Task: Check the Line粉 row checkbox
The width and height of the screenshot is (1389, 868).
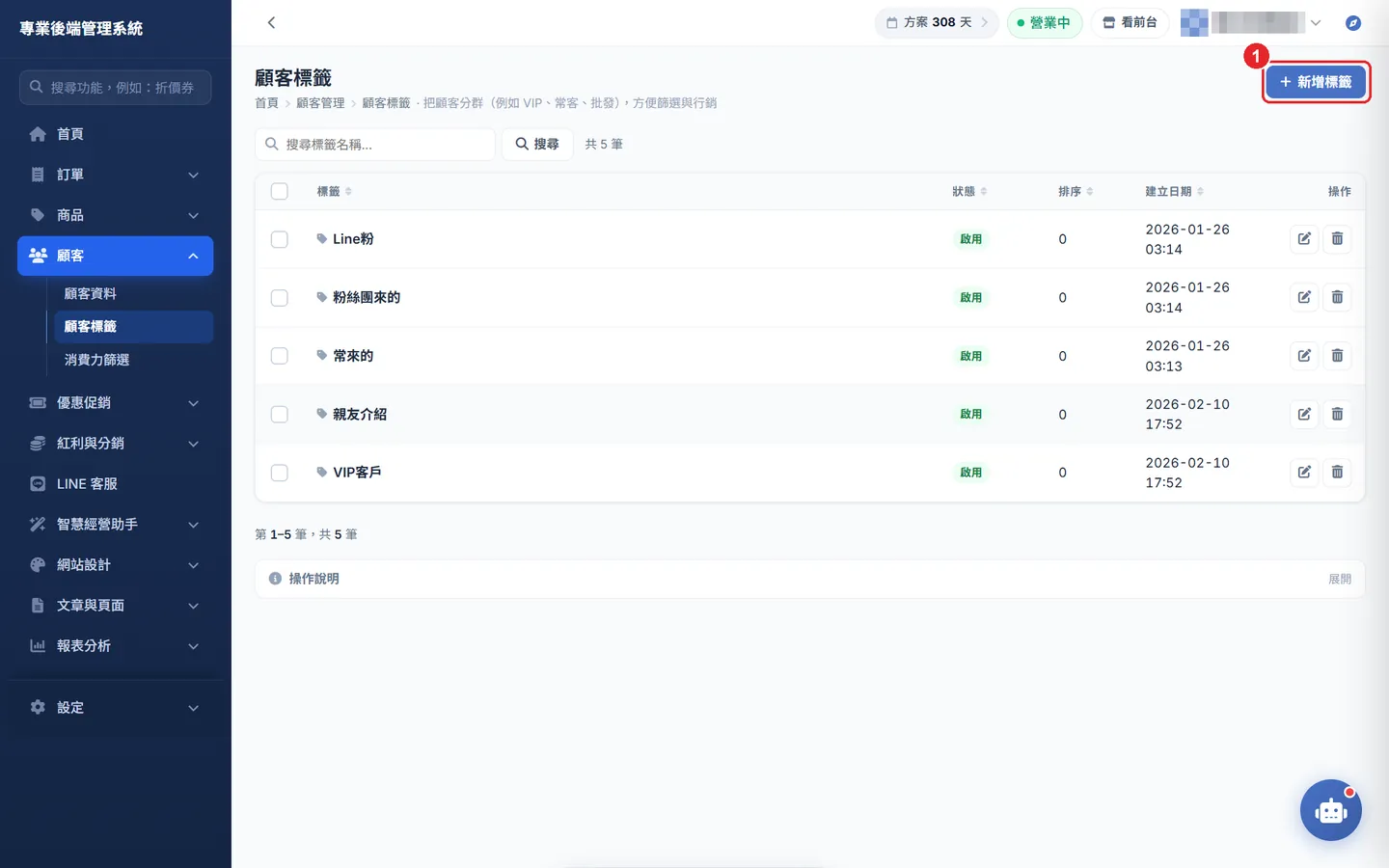Action: 280,239
